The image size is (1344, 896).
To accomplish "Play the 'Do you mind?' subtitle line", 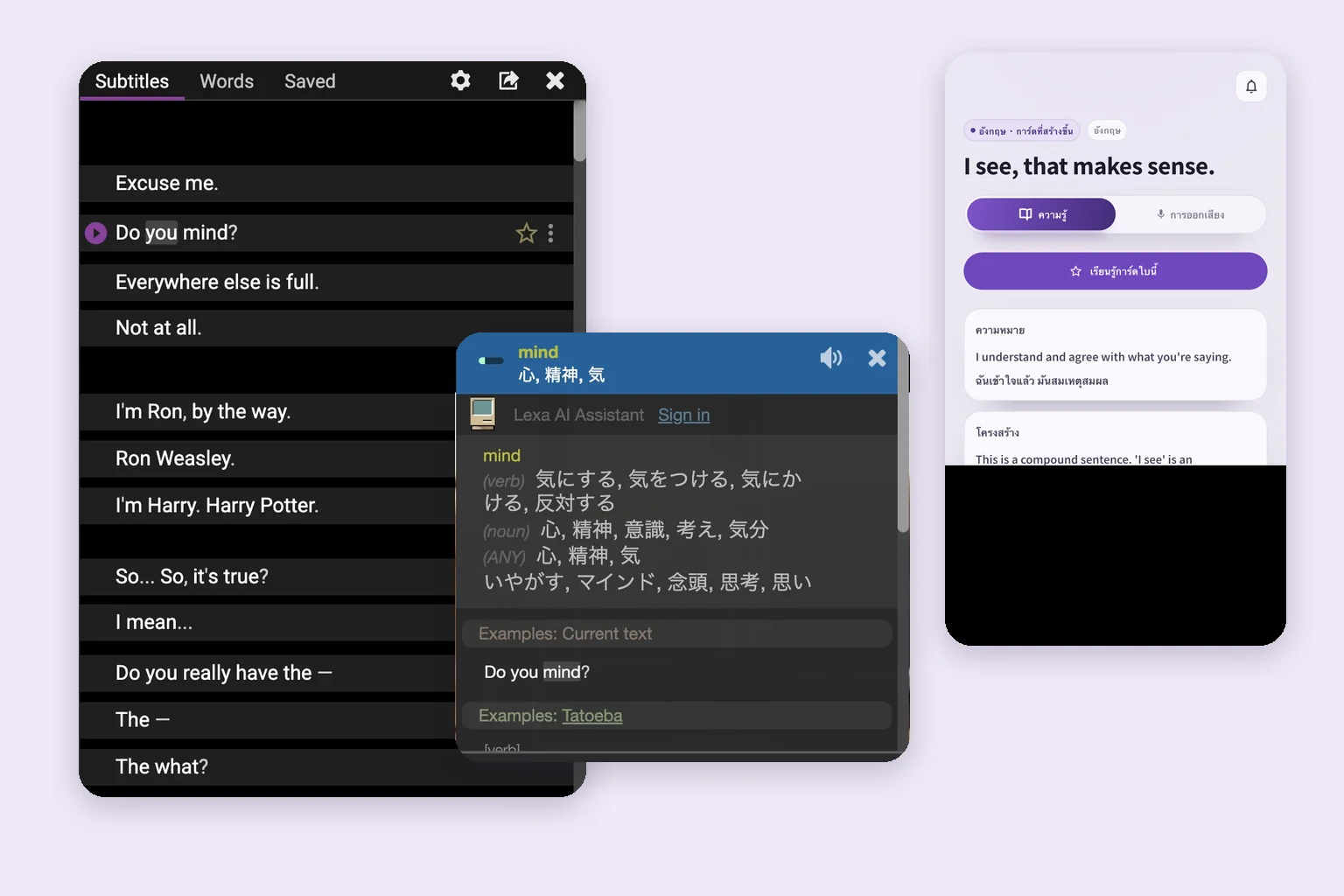I will tap(95, 233).
